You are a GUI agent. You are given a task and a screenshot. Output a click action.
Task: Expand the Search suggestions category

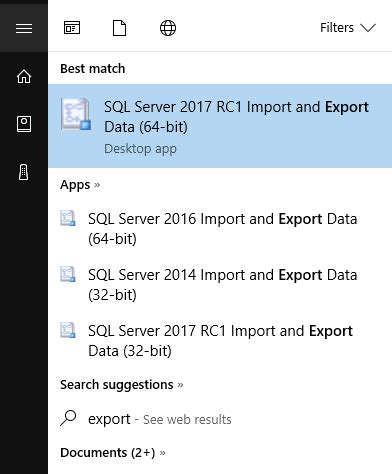pos(122,385)
